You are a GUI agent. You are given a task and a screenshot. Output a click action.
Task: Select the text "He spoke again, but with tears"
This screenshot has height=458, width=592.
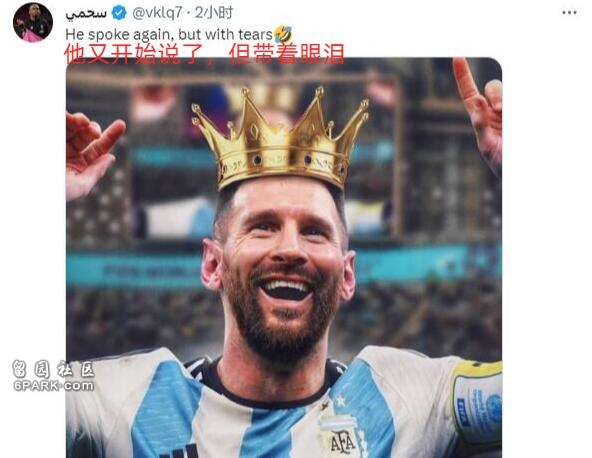click(x=169, y=35)
